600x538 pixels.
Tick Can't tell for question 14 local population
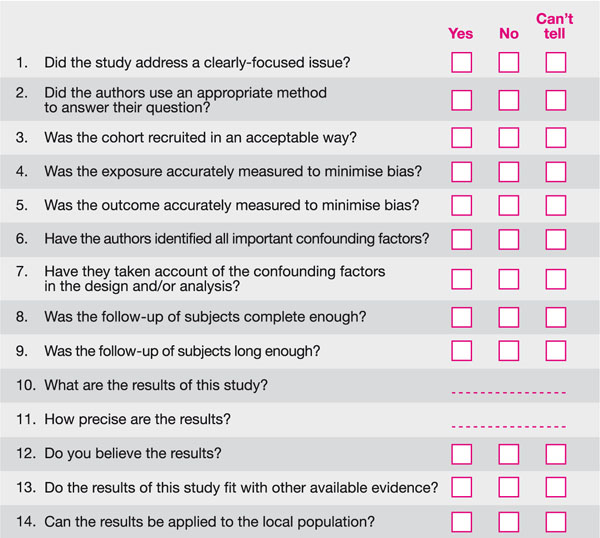[x=556, y=521]
